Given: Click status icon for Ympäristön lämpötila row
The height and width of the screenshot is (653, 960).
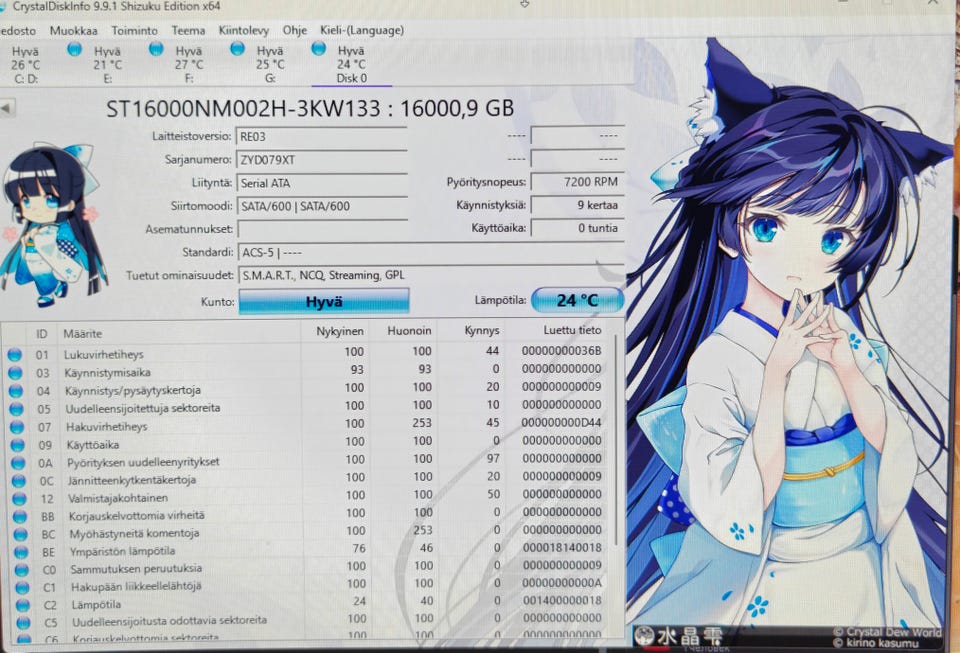Looking at the screenshot, I should point(21,552).
